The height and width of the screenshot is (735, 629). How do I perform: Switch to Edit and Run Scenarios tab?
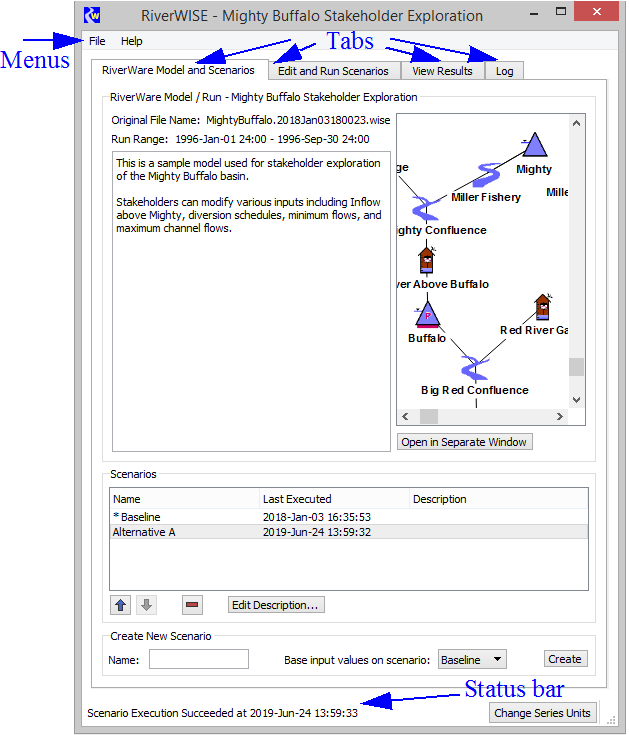pos(333,71)
